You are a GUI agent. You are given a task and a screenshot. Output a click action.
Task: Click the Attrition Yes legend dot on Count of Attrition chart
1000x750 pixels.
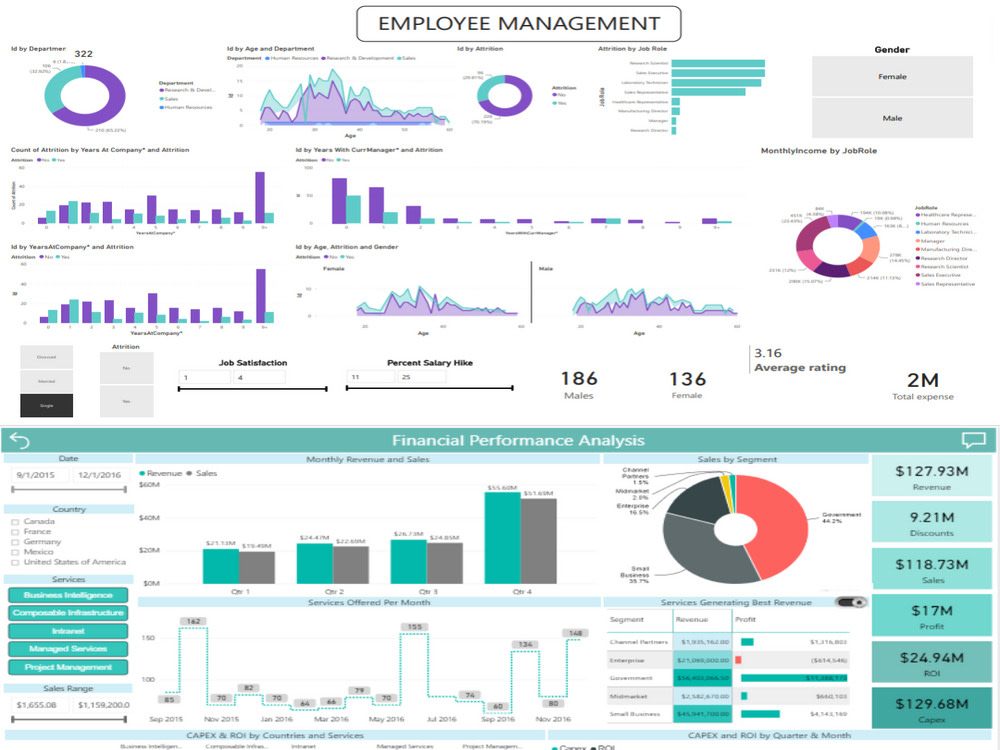pos(54,160)
